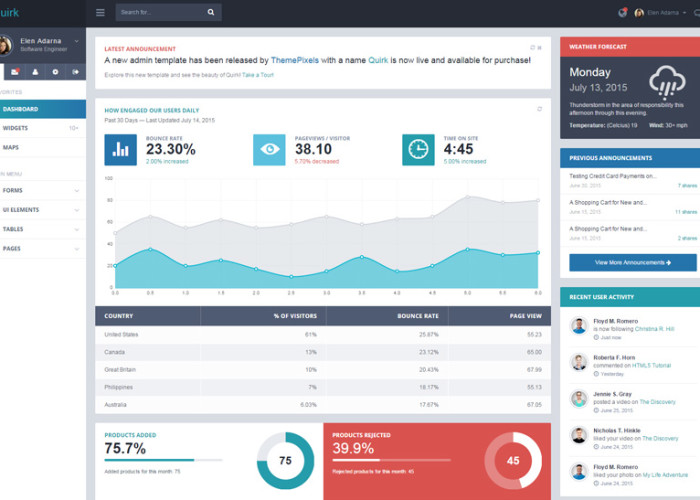Open the globe notifications icon
The height and width of the screenshot is (500, 700).
pyautogui.click(x=622, y=12)
